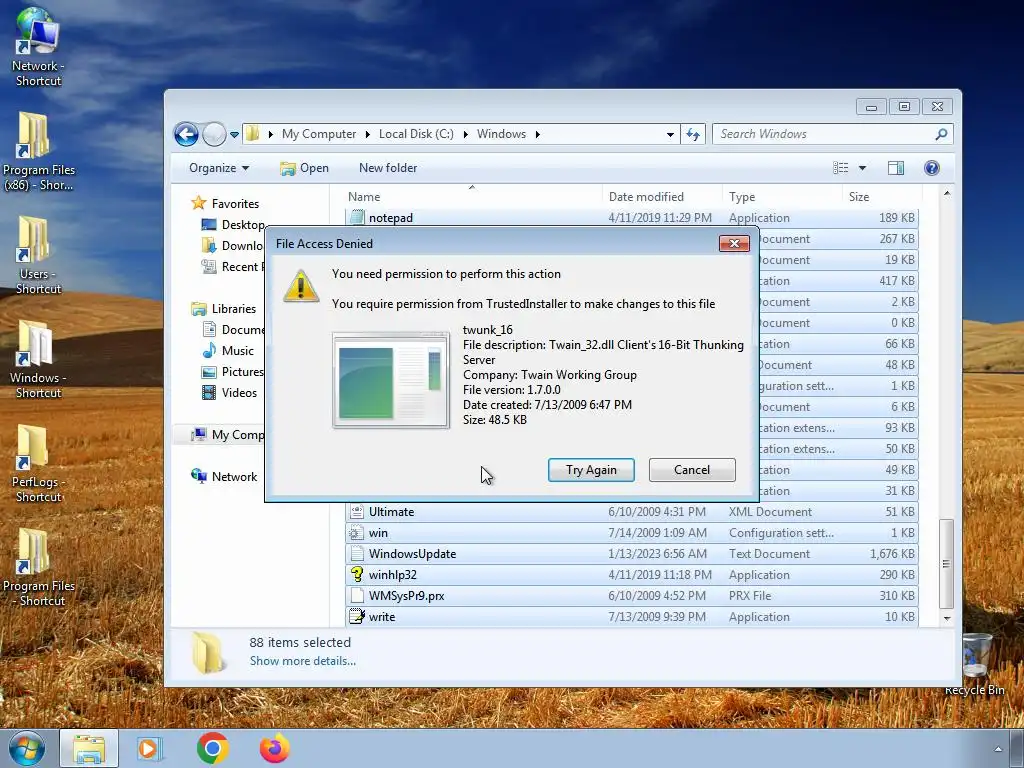
Task: Open the Organize menu
Action: (219, 168)
